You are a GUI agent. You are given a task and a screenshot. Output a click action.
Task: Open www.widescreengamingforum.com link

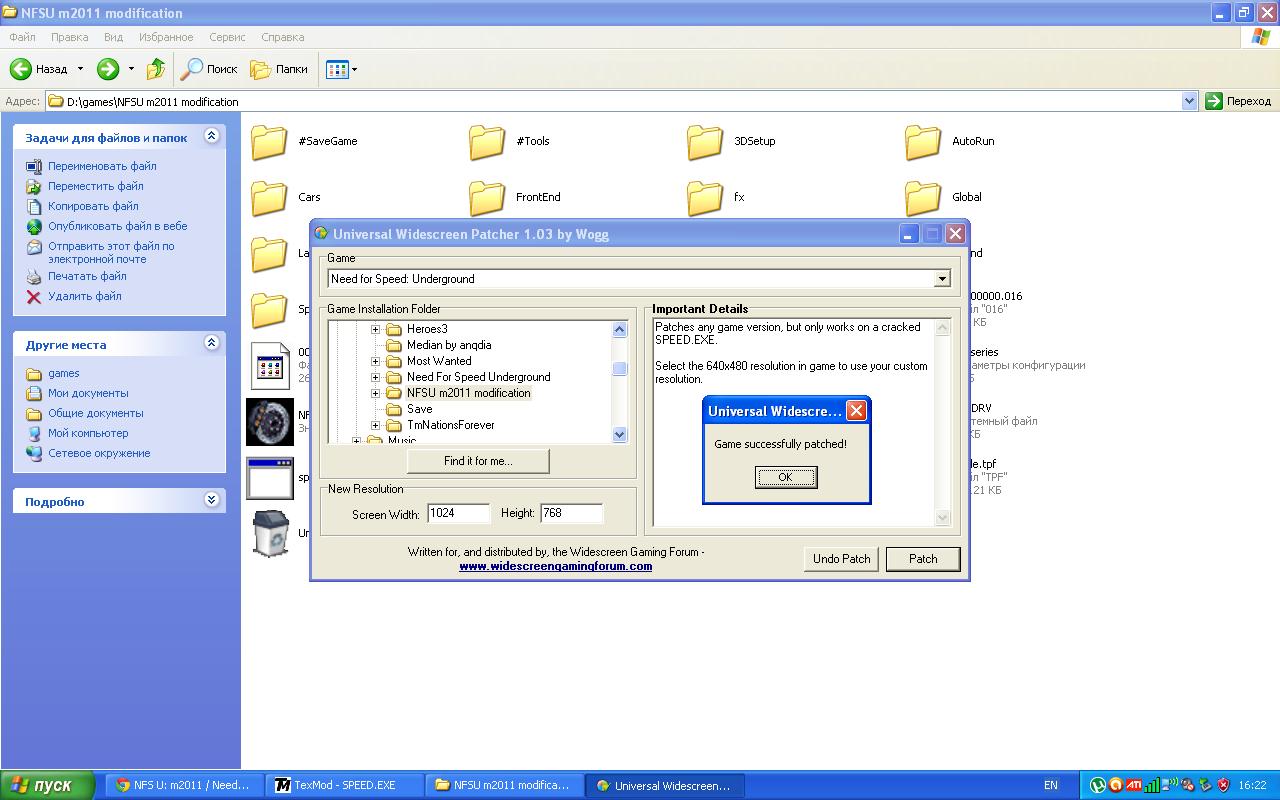point(556,566)
